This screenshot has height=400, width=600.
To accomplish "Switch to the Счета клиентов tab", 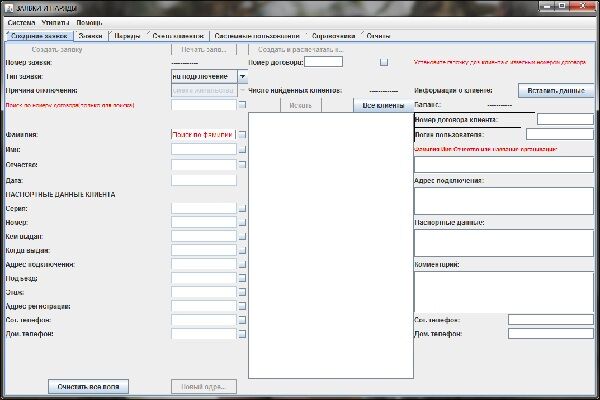I will click(178, 36).
